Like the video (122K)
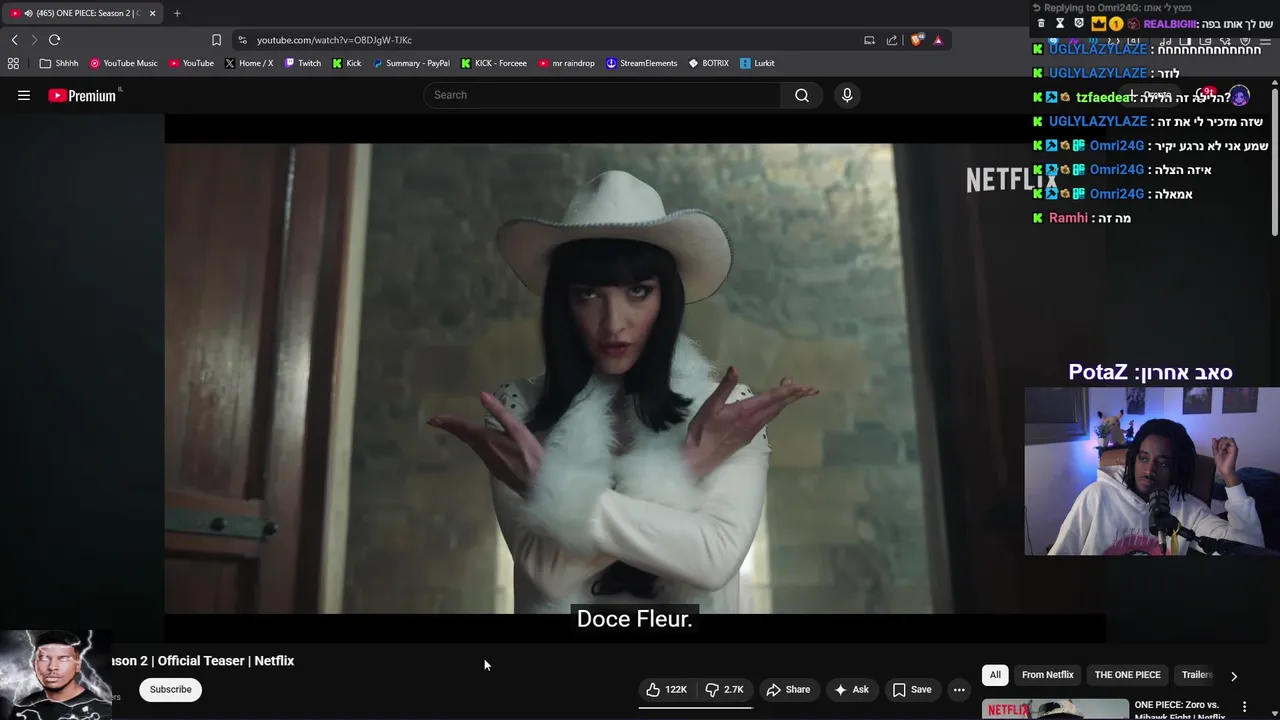Screen dimensions: 1280x720 click(x=667, y=689)
